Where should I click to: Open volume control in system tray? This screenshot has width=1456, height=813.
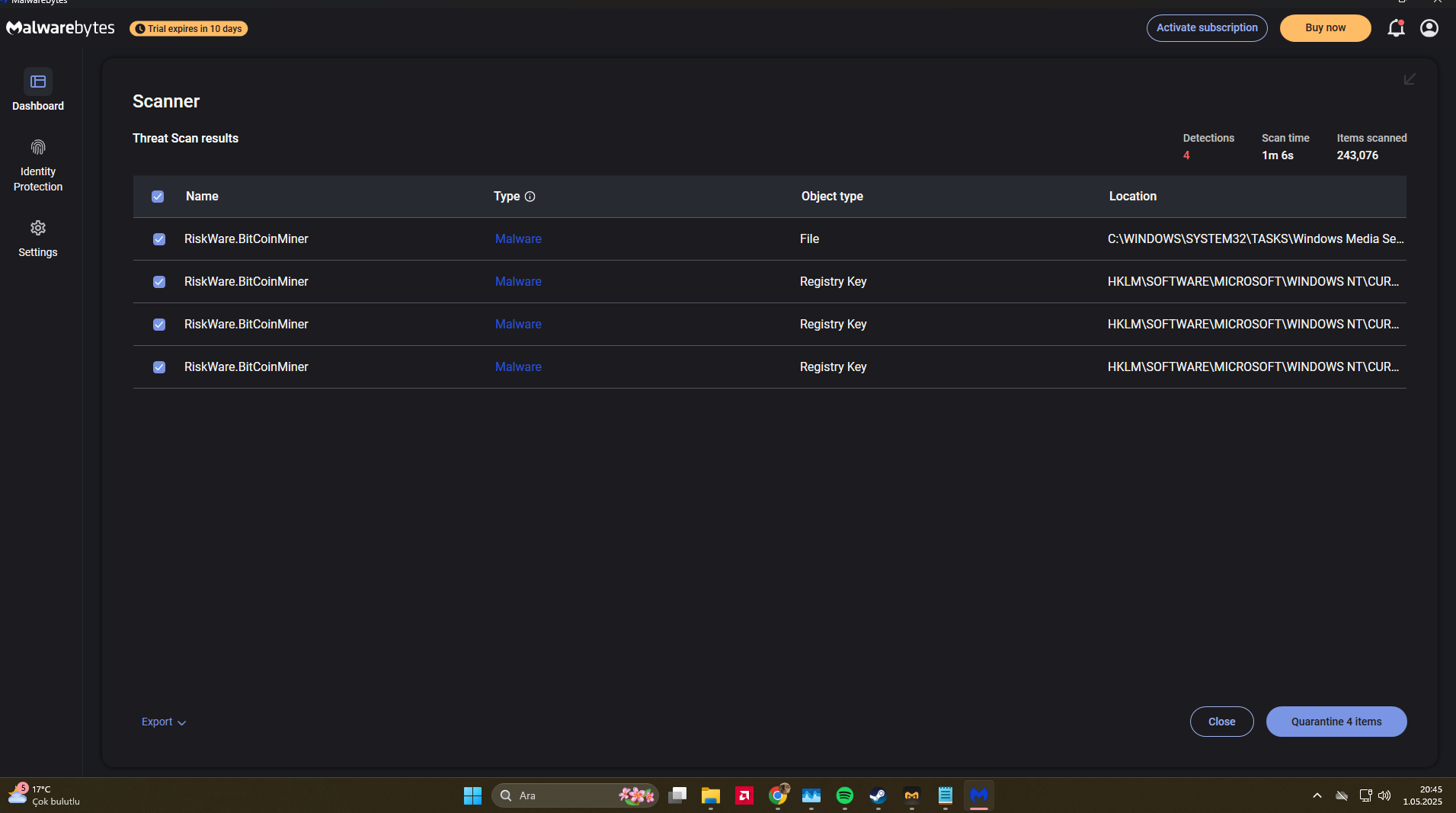click(x=1384, y=795)
